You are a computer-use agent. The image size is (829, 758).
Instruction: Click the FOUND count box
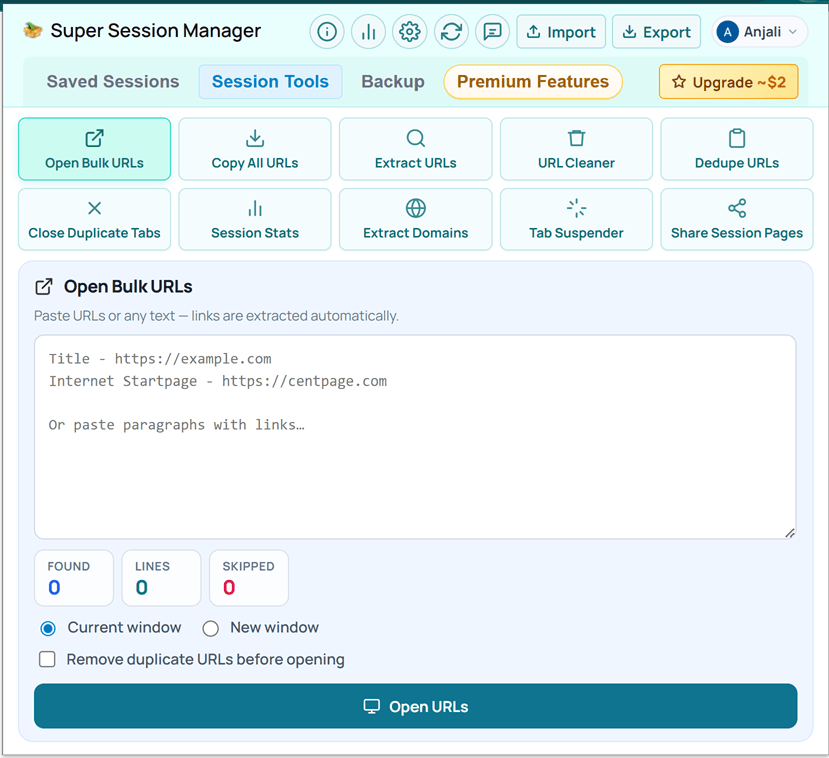tap(74, 578)
